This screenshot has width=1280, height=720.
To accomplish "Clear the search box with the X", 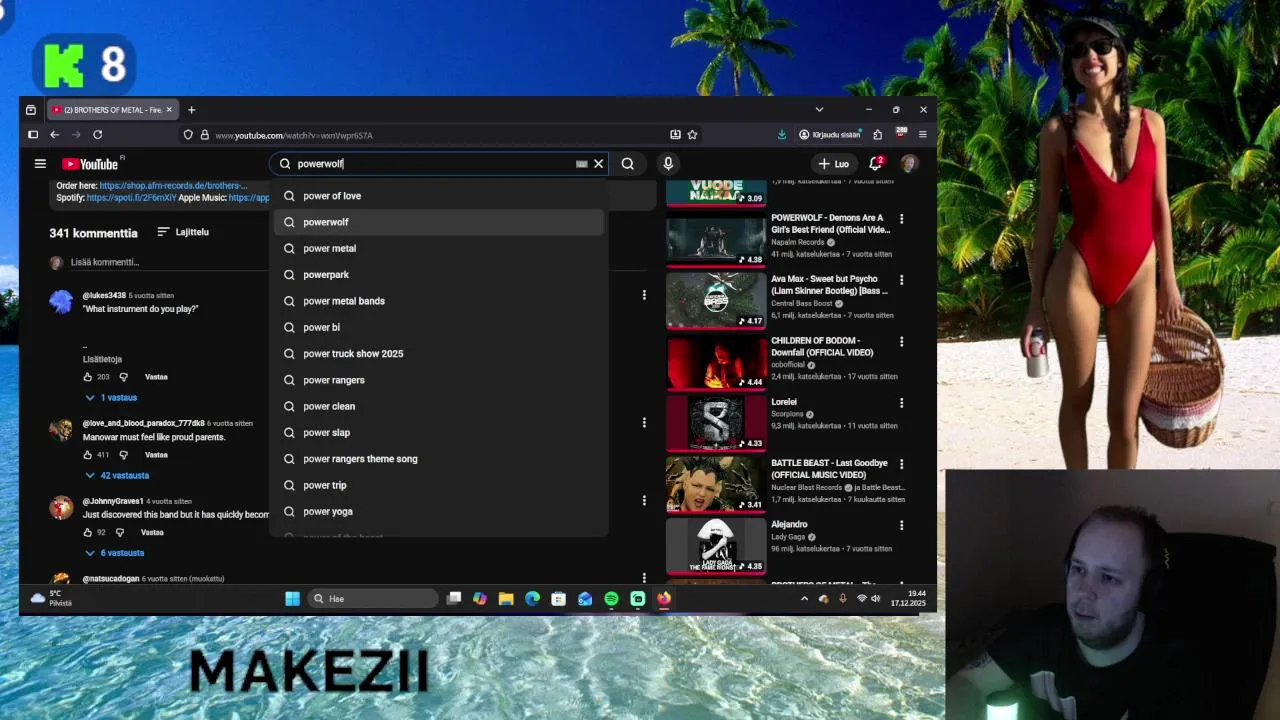I will (598, 164).
